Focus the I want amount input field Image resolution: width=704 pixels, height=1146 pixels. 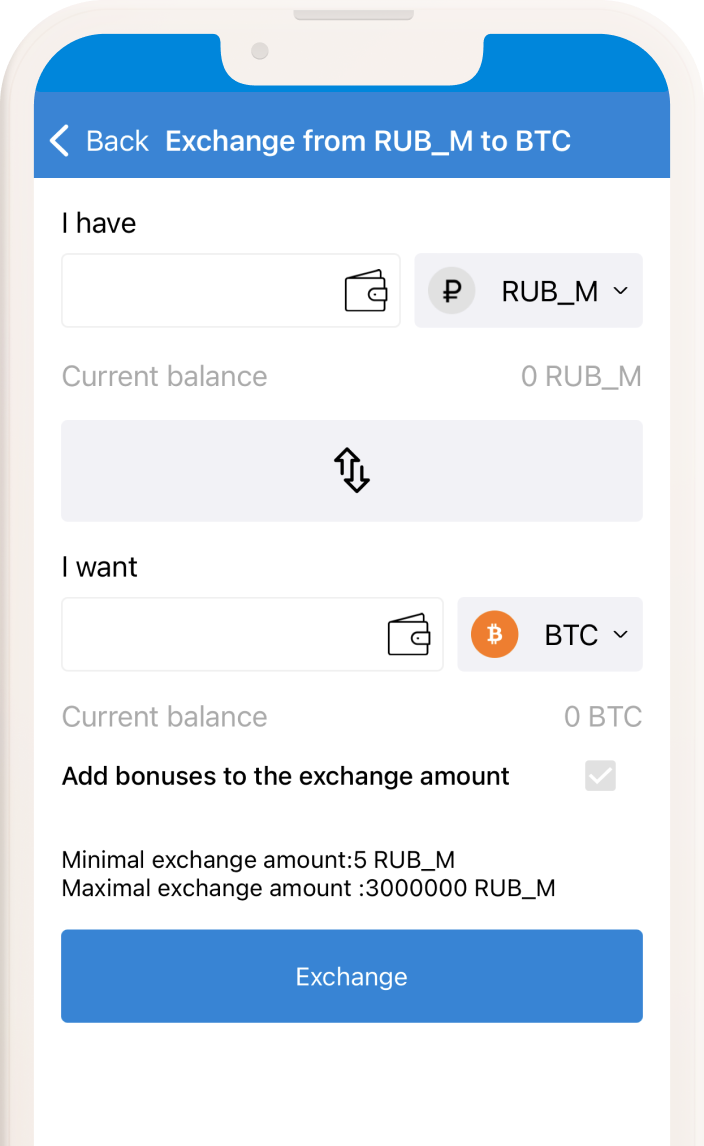point(220,635)
